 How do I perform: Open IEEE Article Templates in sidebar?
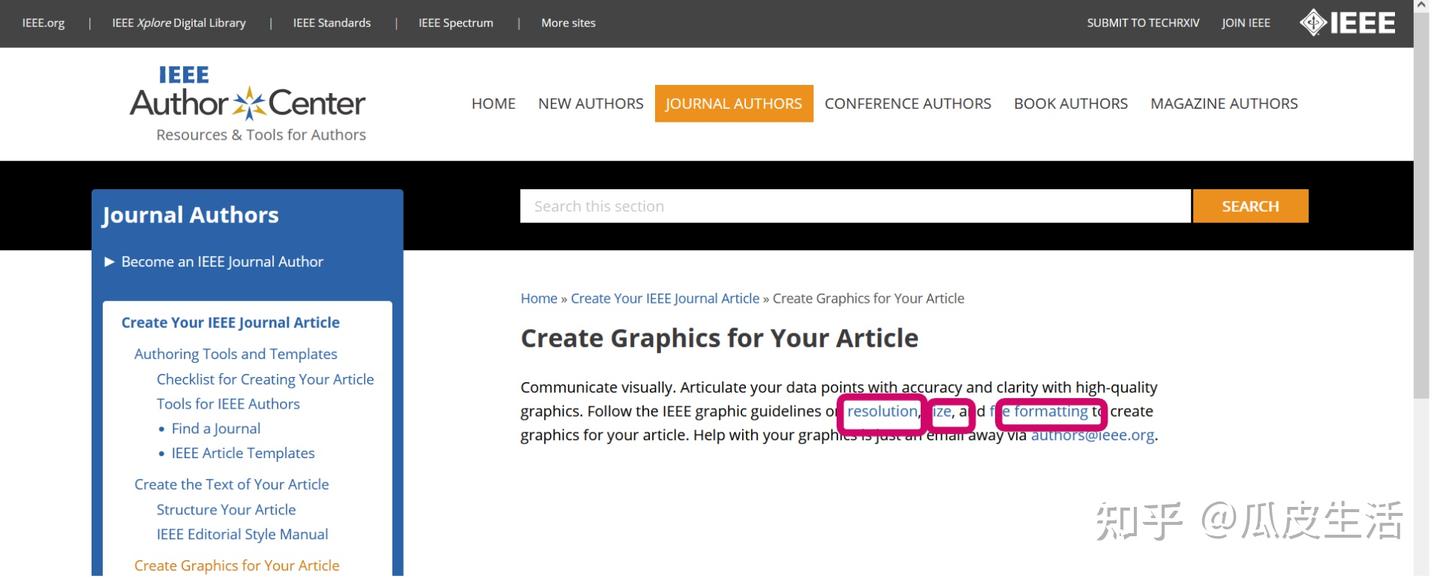coord(243,454)
